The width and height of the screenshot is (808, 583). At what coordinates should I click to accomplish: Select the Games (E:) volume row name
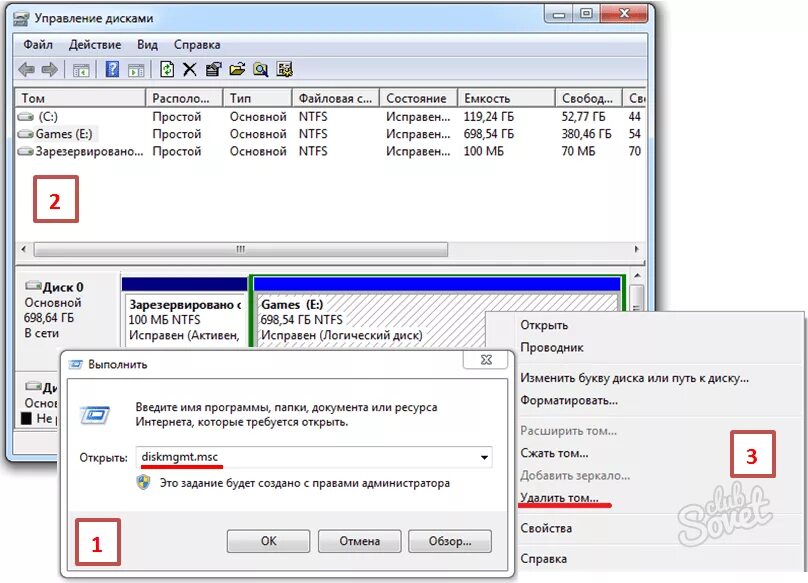(x=63, y=134)
